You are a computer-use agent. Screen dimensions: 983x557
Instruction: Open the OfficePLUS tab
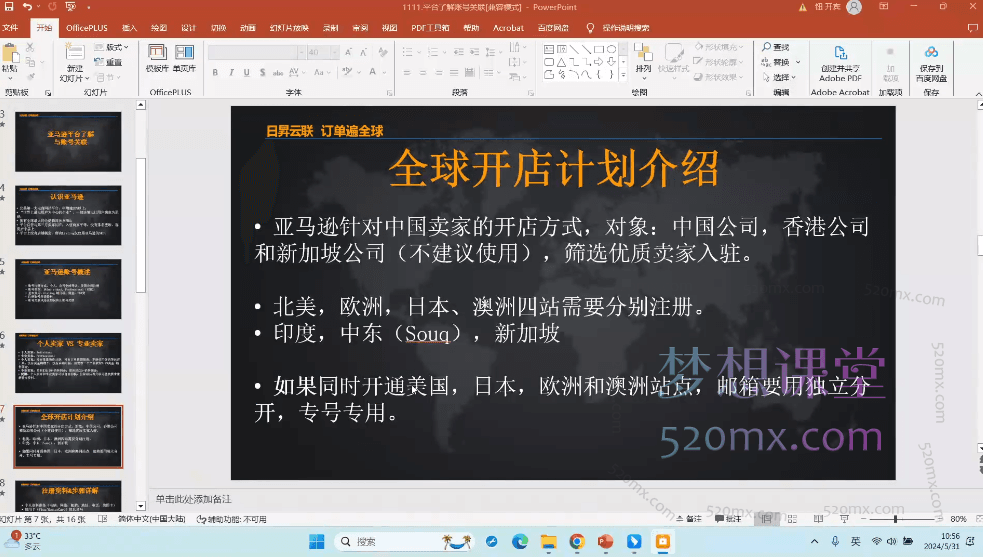click(x=87, y=28)
